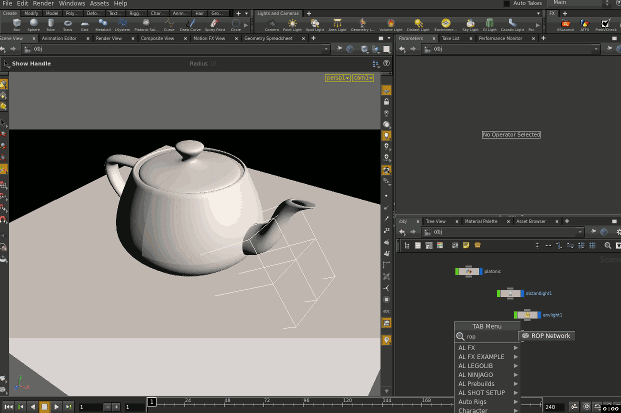
Task: Expand the AL SHOT SETUP submenu
Action: pyautogui.click(x=487, y=393)
